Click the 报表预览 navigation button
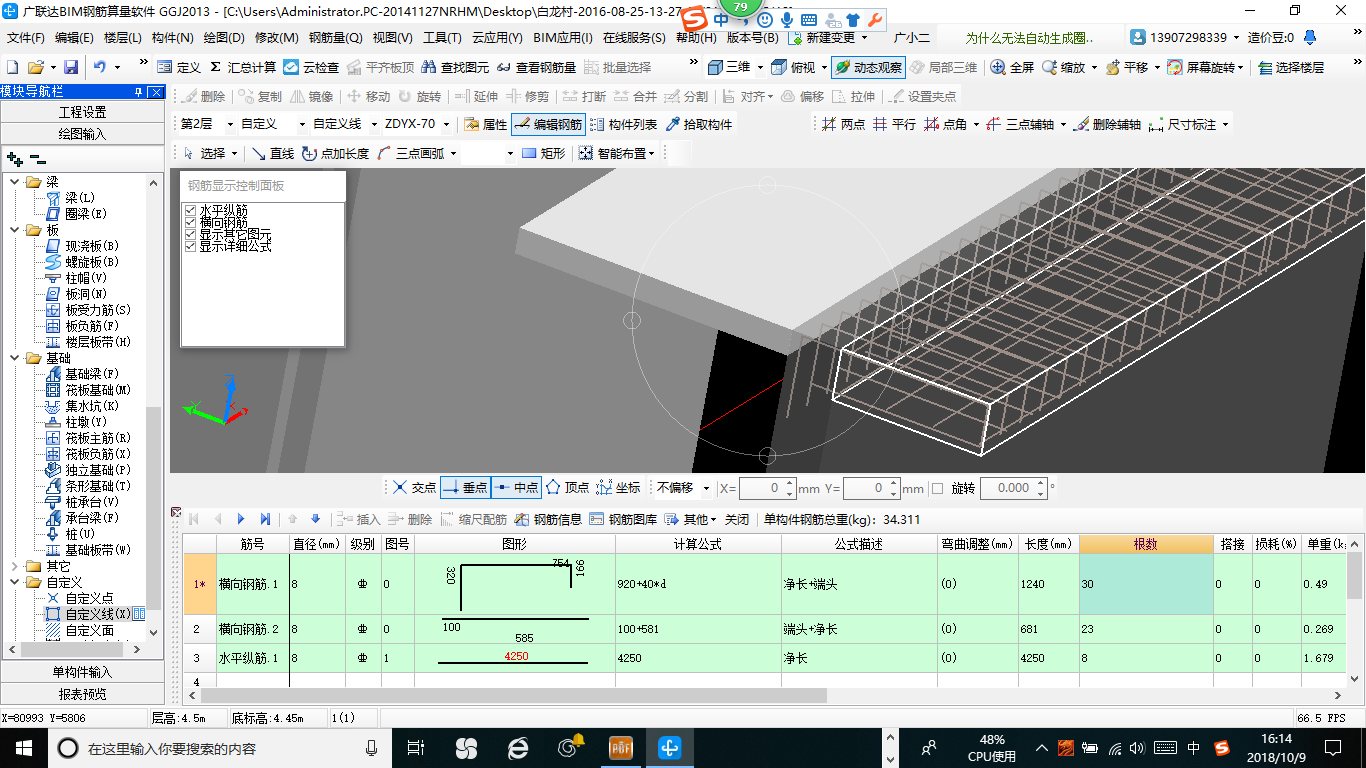The image size is (1366, 768). click(82, 694)
